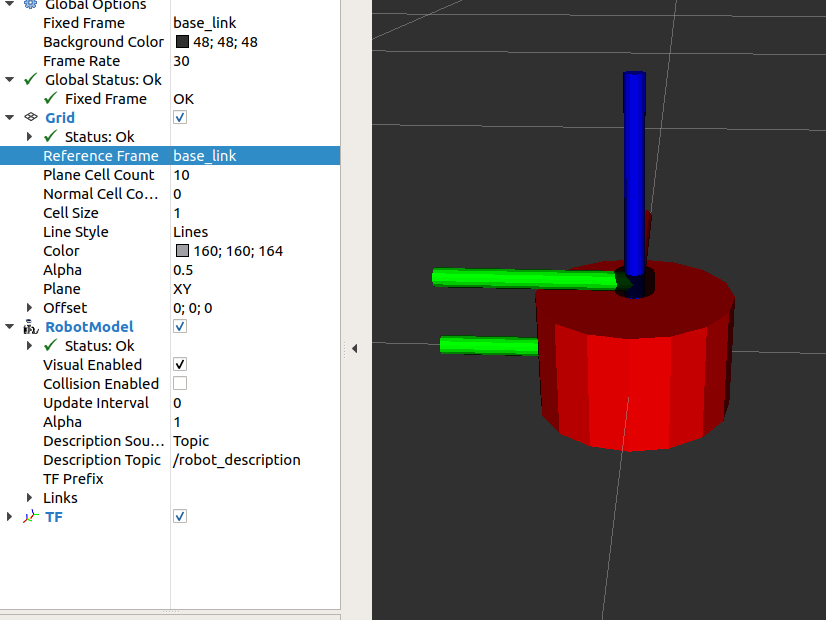Expand the TF display tree
This screenshot has width=826, height=620.
9,517
